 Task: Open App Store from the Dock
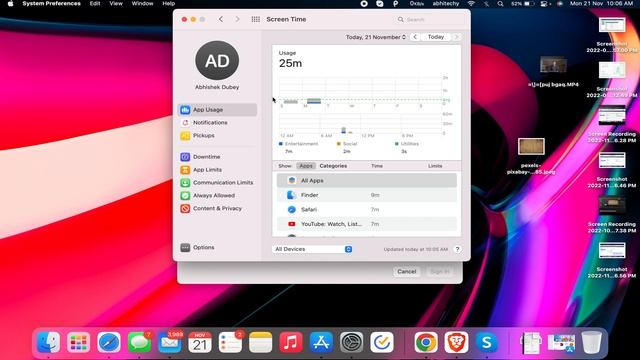(x=321, y=342)
